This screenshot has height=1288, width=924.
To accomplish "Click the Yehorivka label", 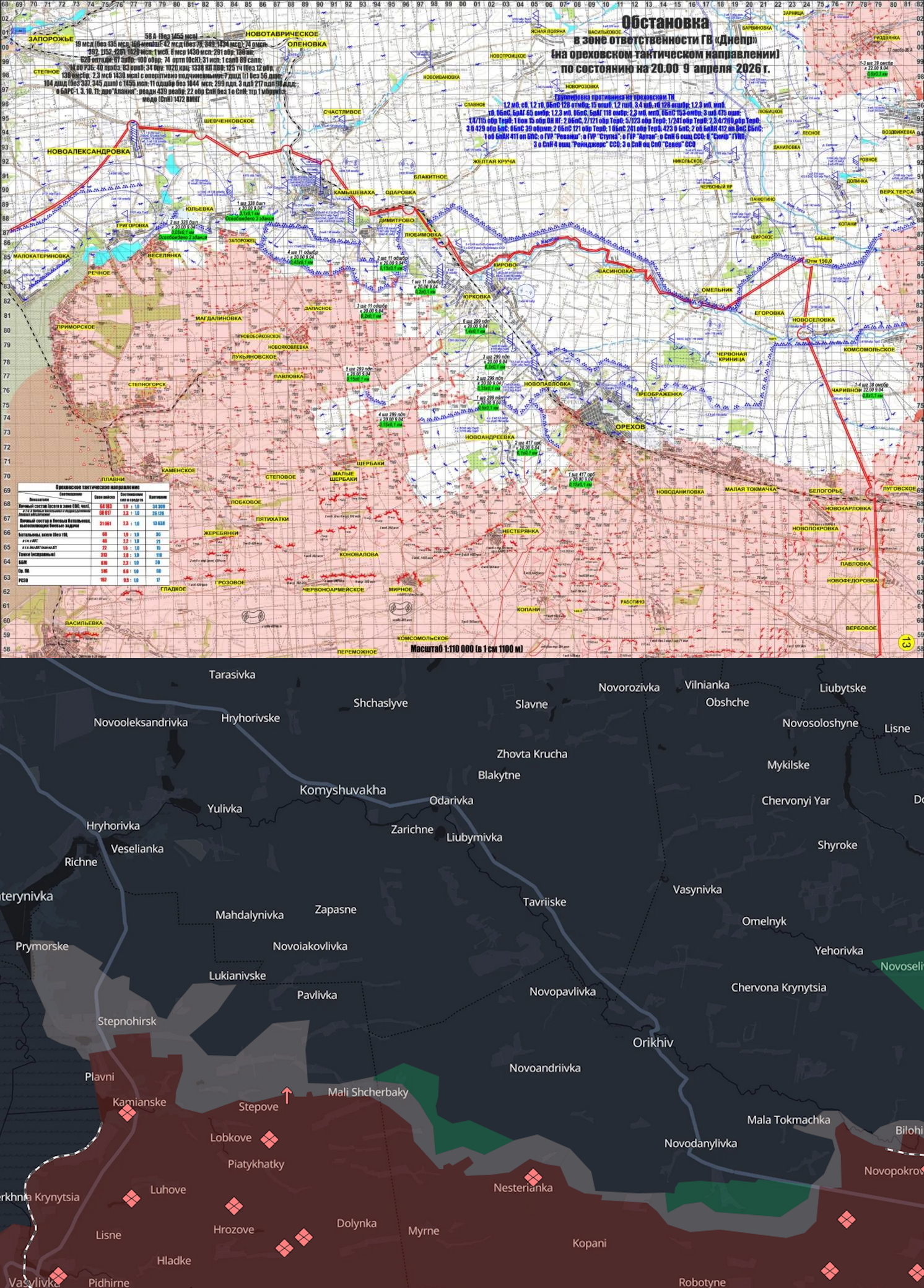I will (839, 951).
